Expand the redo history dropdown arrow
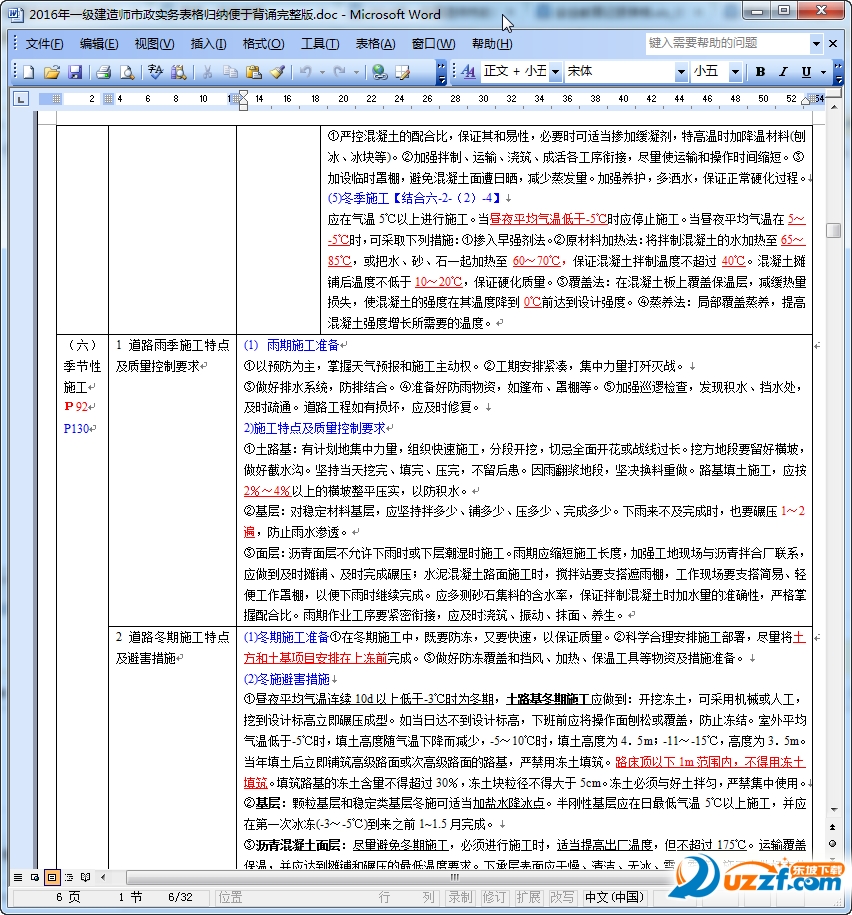 tap(356, 72)
